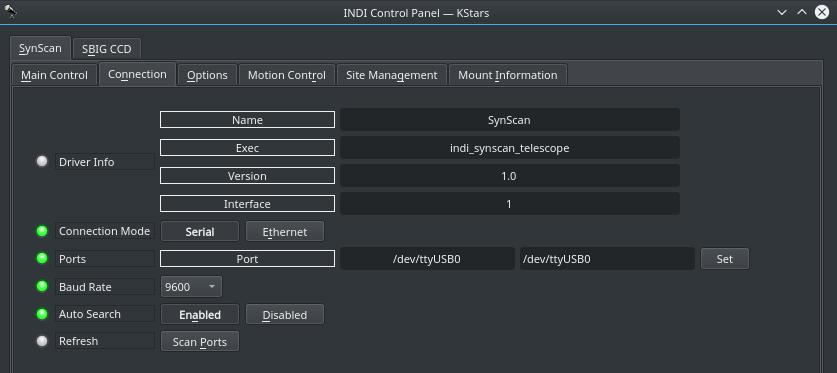Click the Driver Info status light
Viewport: 837px width, 373px height.
[x=42, y=162]
